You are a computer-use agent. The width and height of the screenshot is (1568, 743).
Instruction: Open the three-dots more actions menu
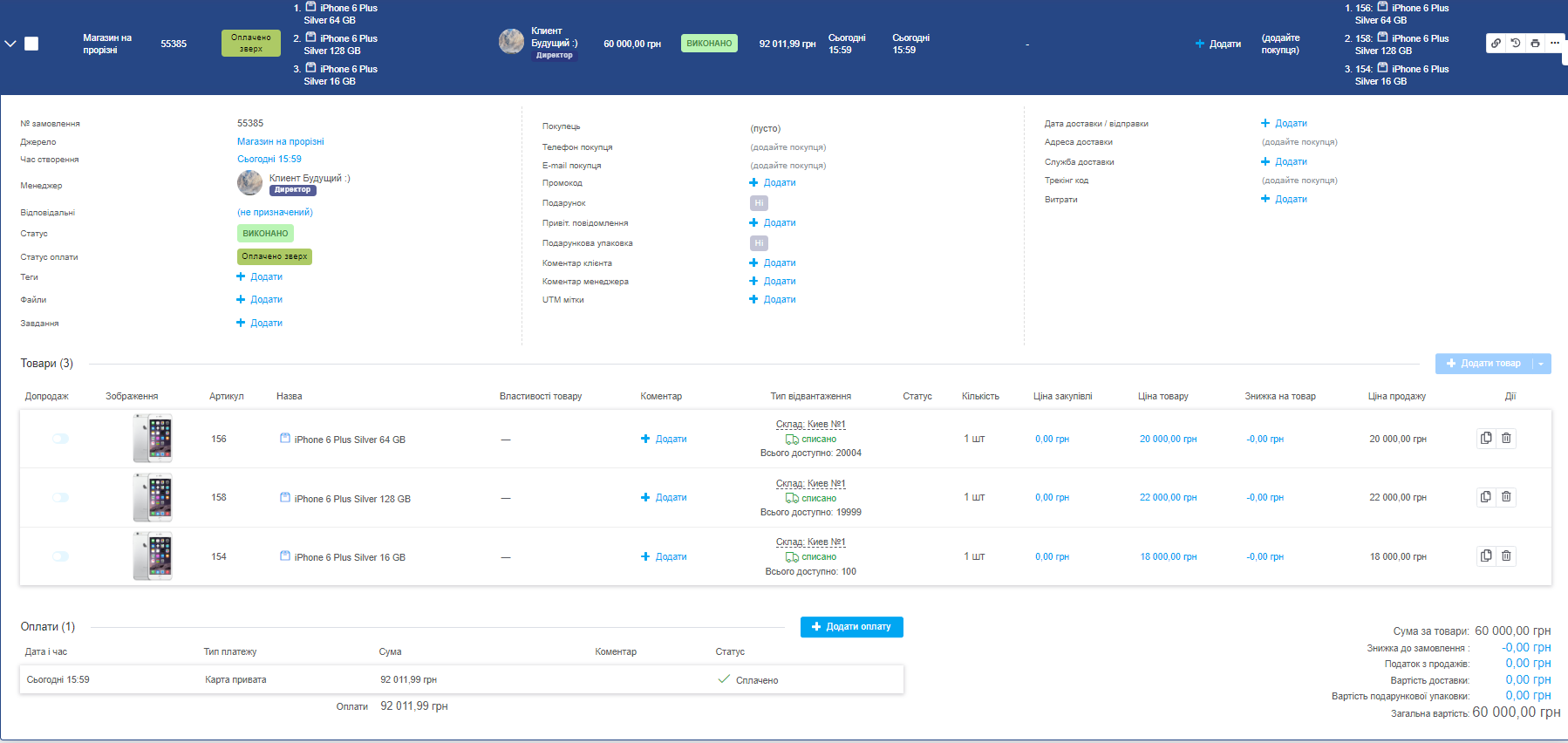click(1554, 43)
